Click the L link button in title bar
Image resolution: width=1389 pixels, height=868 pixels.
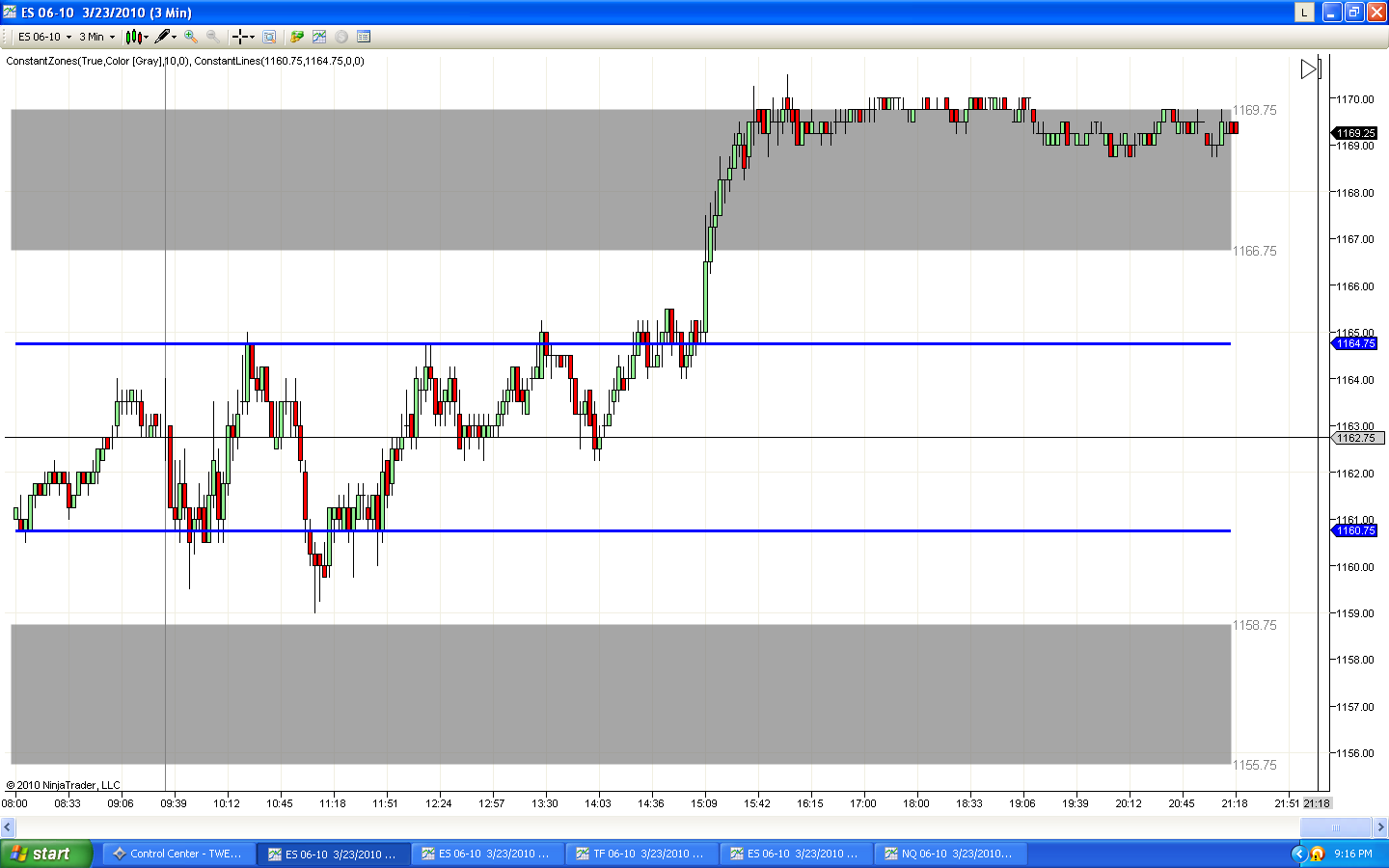pyautogui.click(x=1304, y=12)
